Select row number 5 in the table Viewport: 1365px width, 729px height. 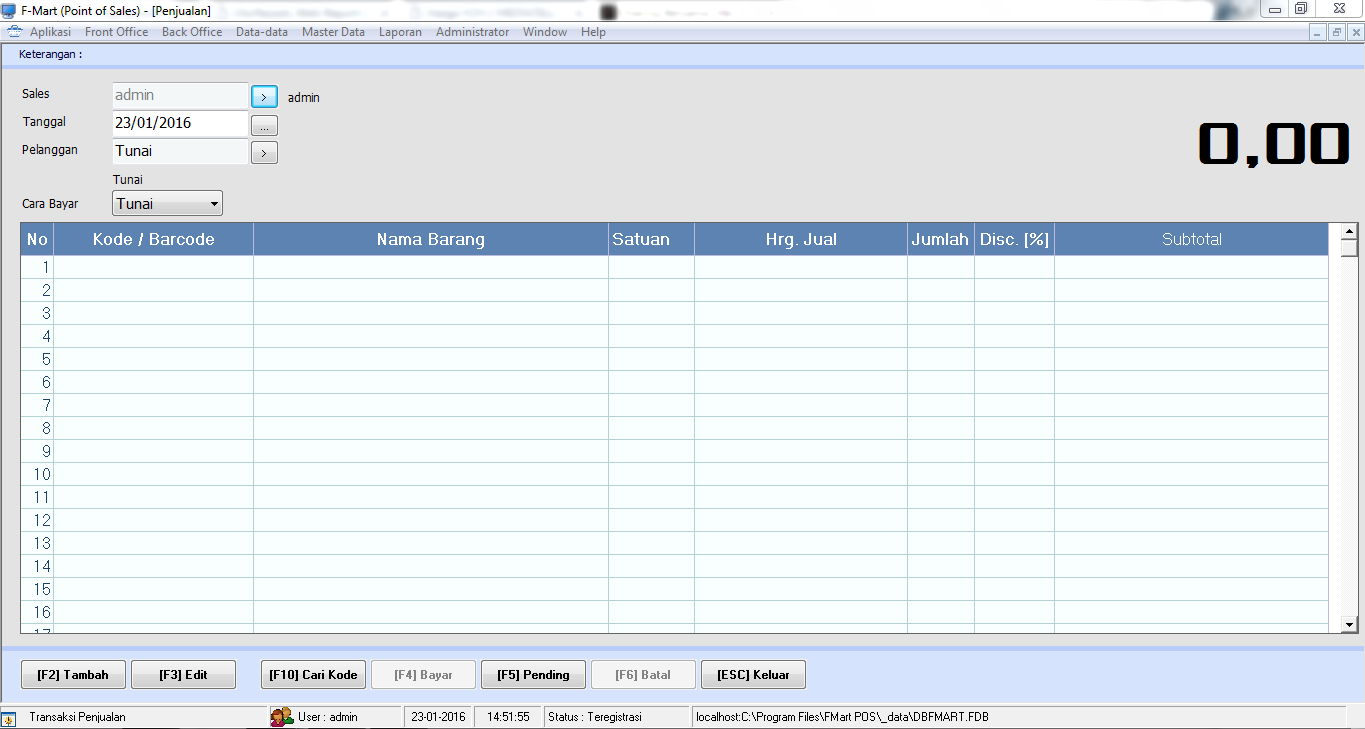point(675,359)
